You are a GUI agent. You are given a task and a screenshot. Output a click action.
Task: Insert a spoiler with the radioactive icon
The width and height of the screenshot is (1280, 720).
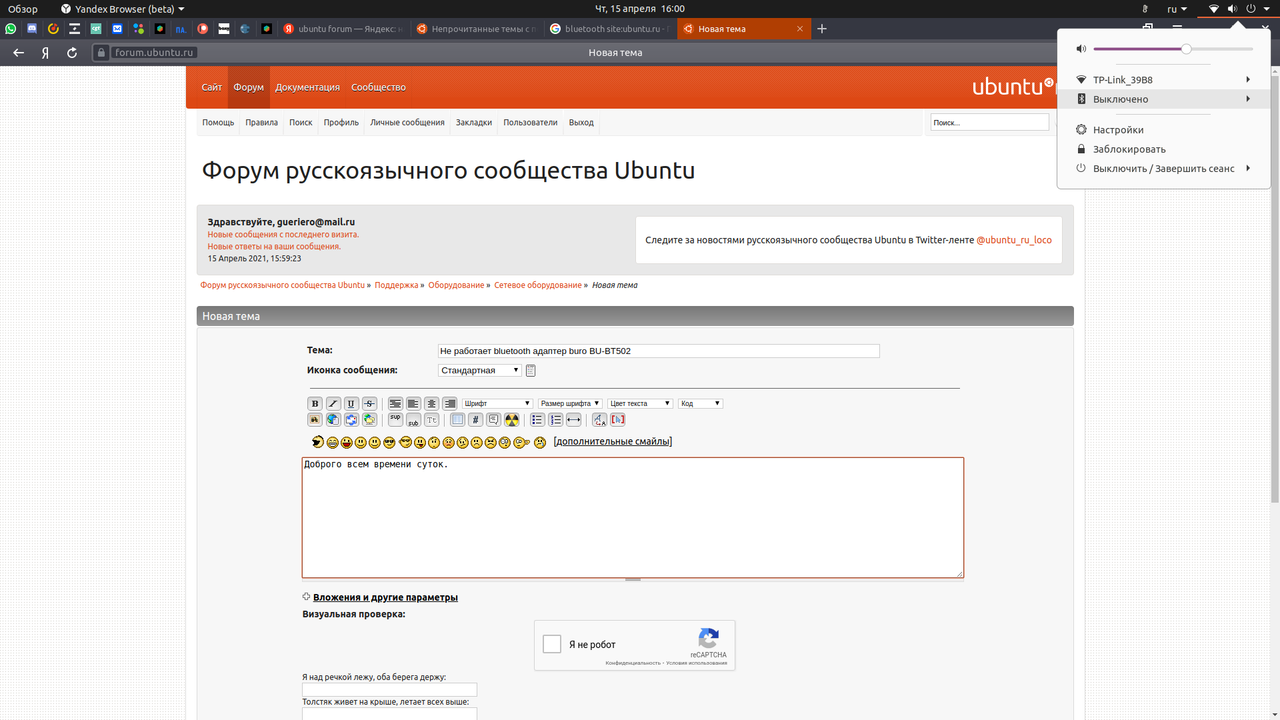512,419
